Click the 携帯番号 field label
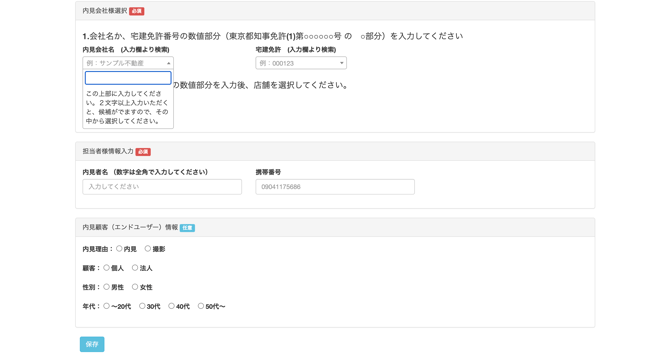The image size is (670, 363). (268, 172)
